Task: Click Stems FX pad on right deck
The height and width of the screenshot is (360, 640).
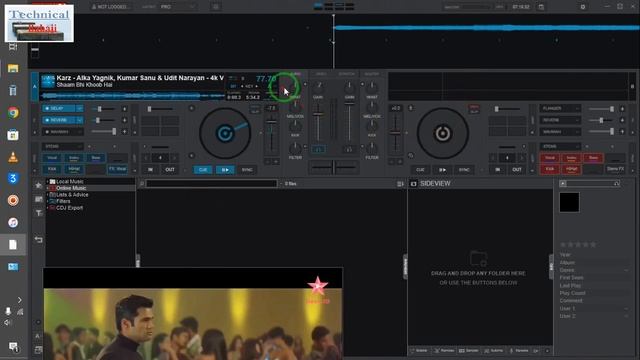Action: point(615,169)
